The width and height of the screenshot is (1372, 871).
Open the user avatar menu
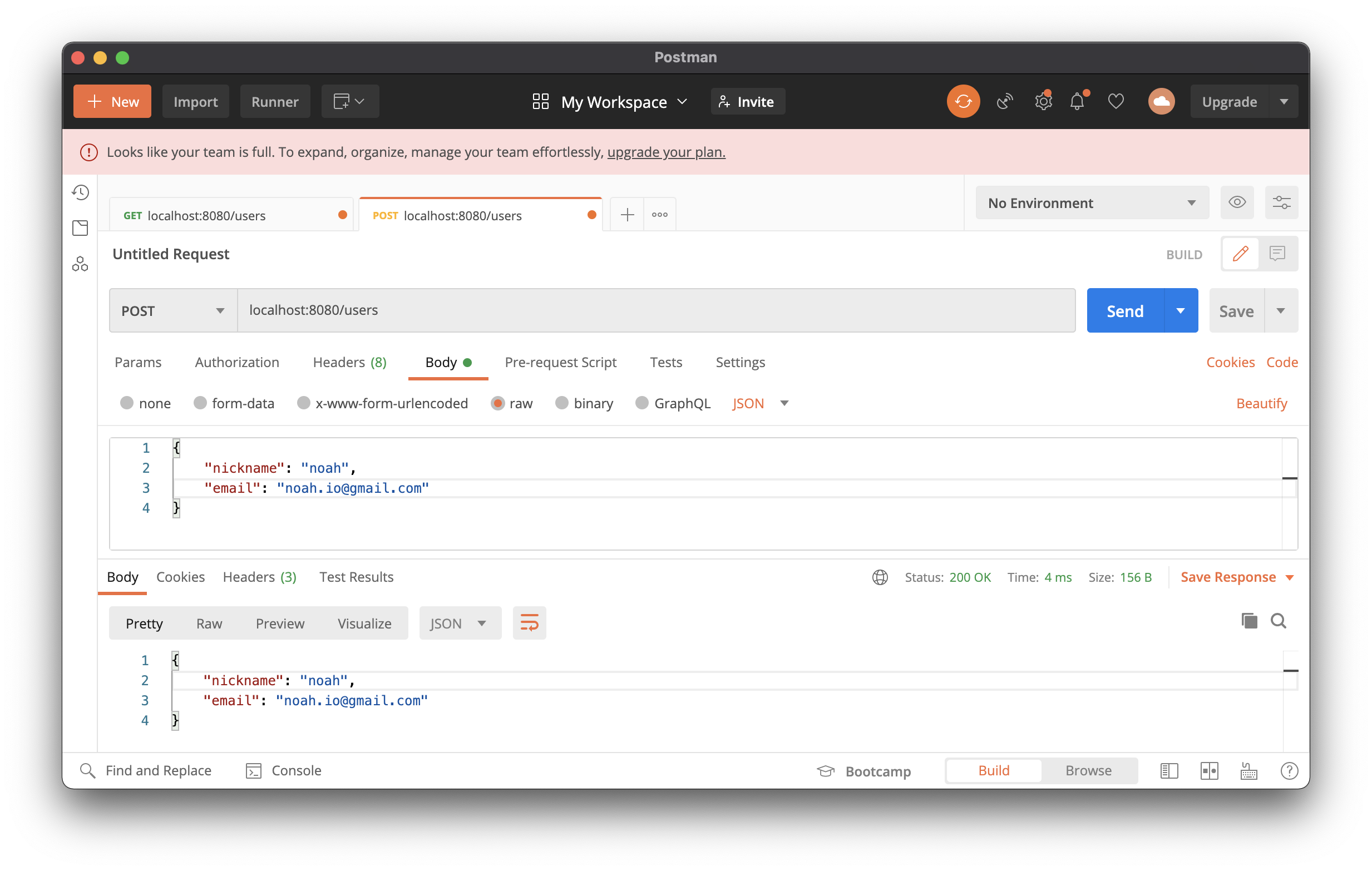pos(1161,102)
